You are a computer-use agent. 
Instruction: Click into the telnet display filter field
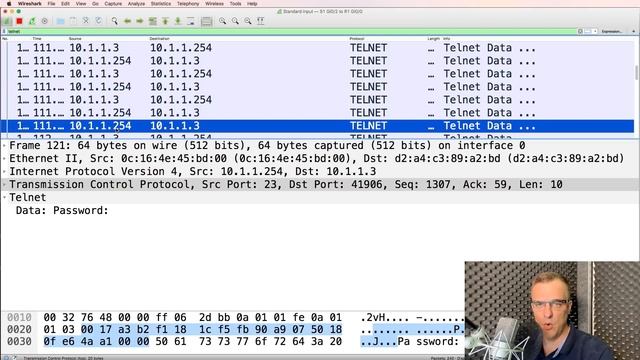292,31
